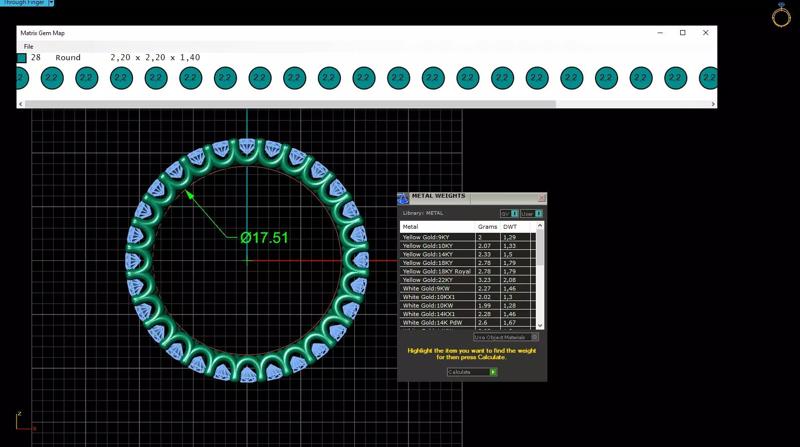800x447 pixels.
Task: Click the Metal column header
Action: (x=437, y=227)
